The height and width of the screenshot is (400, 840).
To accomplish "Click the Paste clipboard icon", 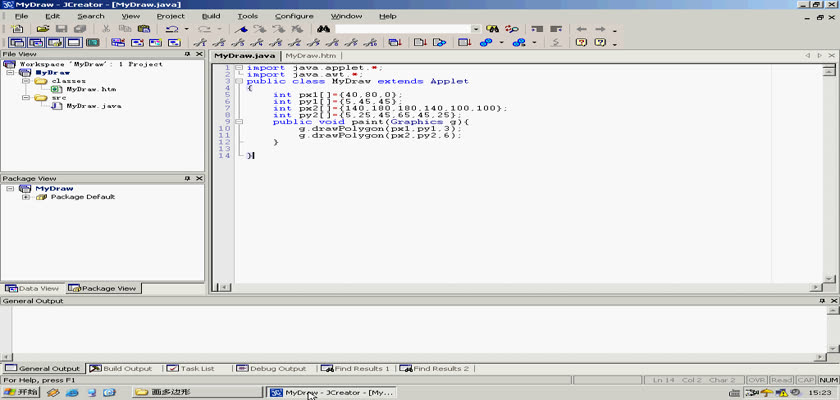I will click(144, 29).
